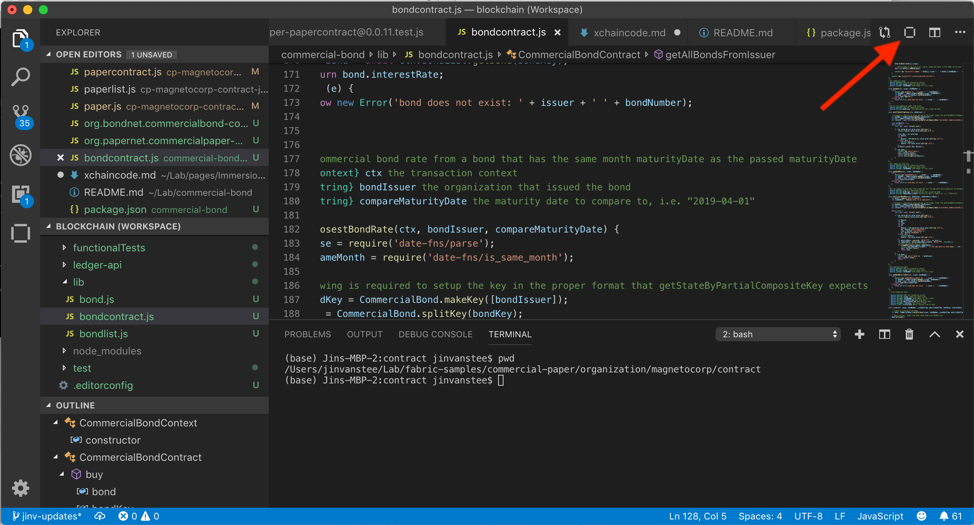This screenshot has width=974, height=525.
Task: Change indentation via Spaces: 4
Action: click(x=760, y=516)
